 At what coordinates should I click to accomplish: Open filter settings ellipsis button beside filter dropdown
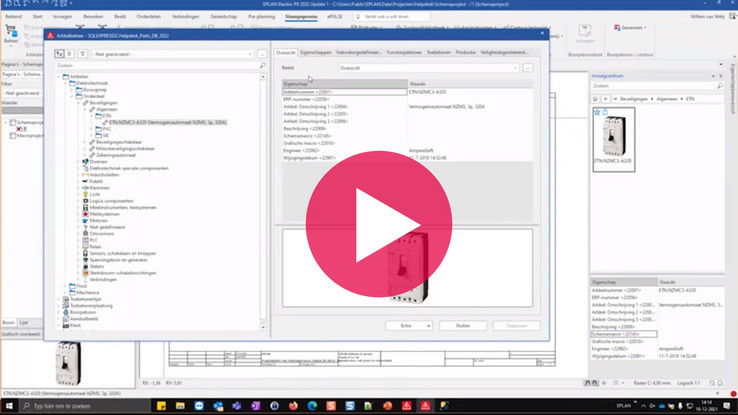262,54
